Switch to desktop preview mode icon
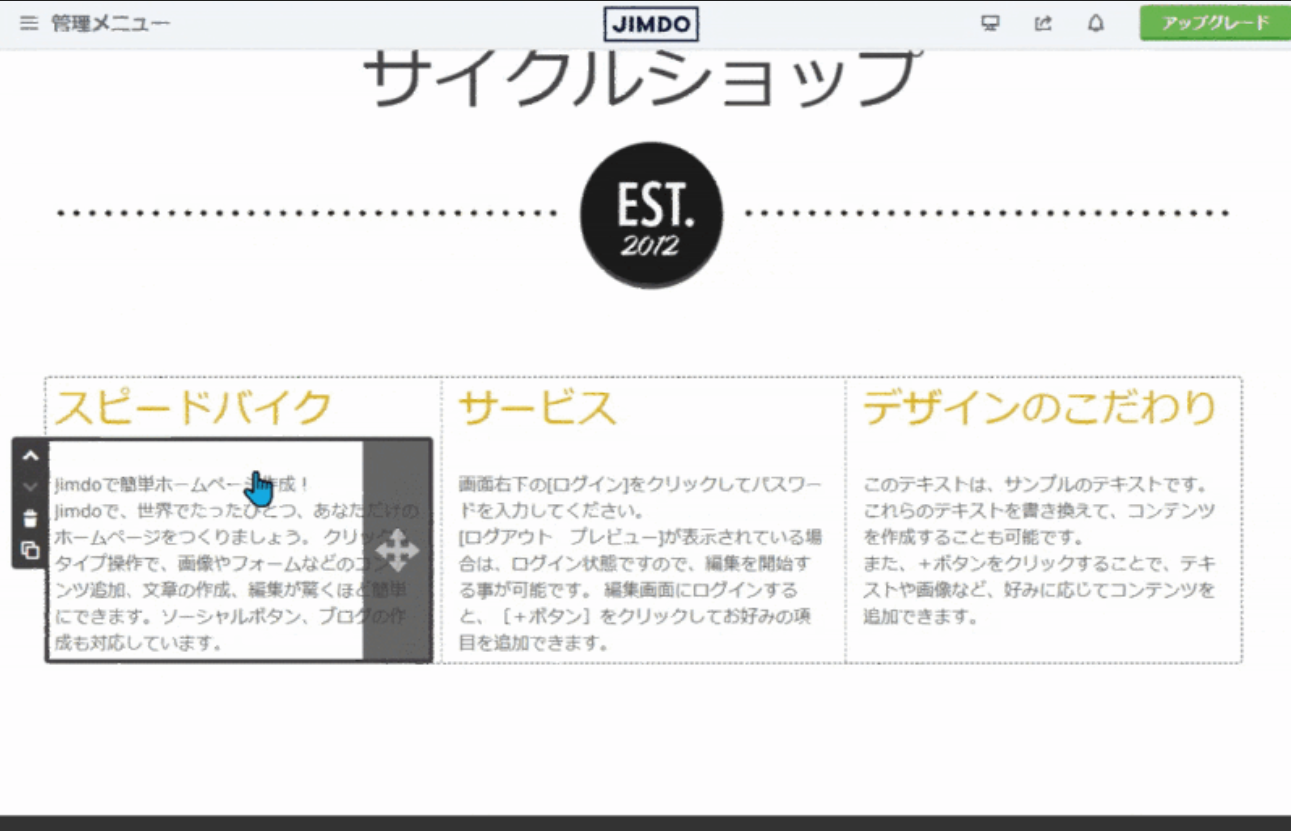The width and height of the screenshot is (1291, 831). click(991, 23)
